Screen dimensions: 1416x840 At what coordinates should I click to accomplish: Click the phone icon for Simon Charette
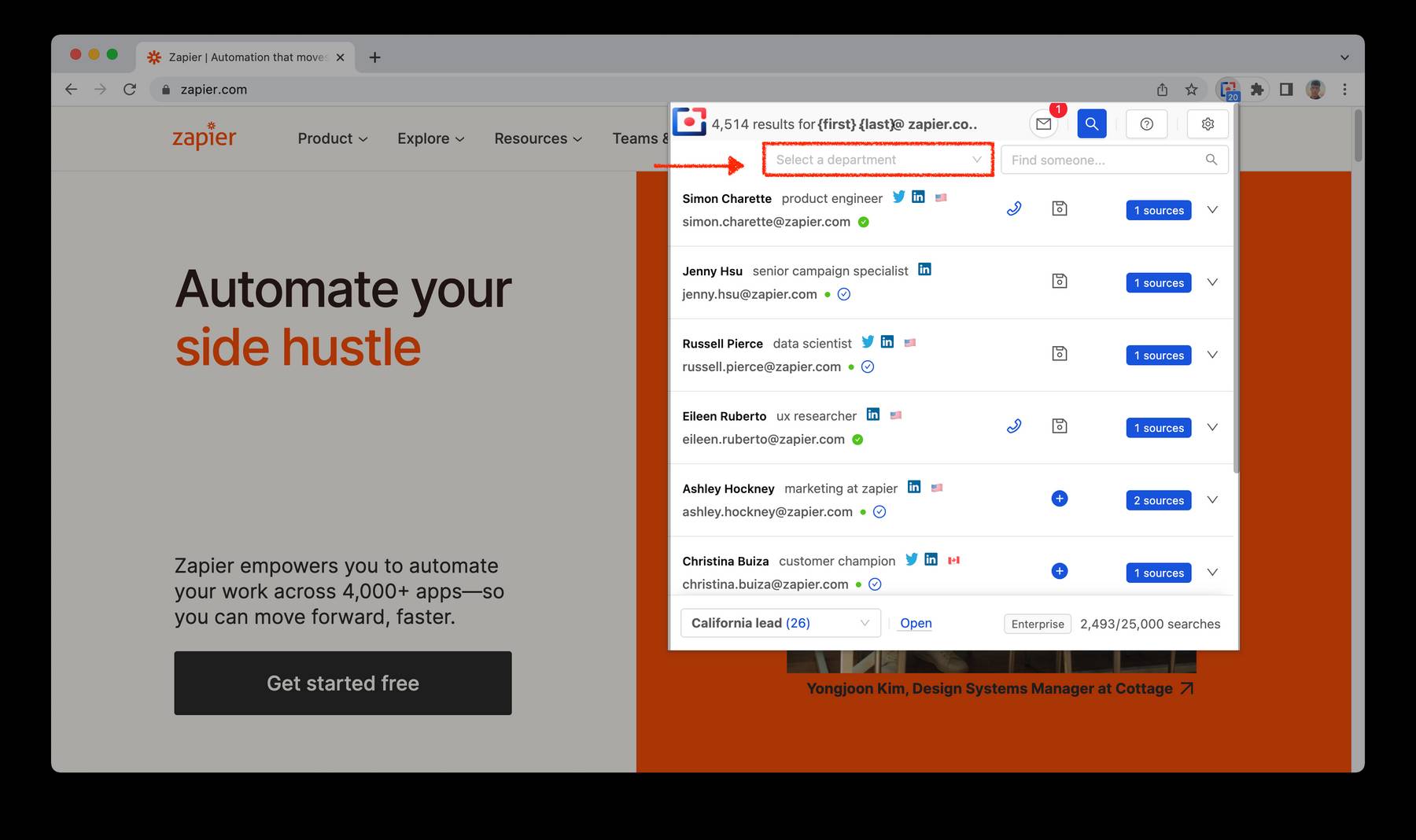(x=1014, y=208)
